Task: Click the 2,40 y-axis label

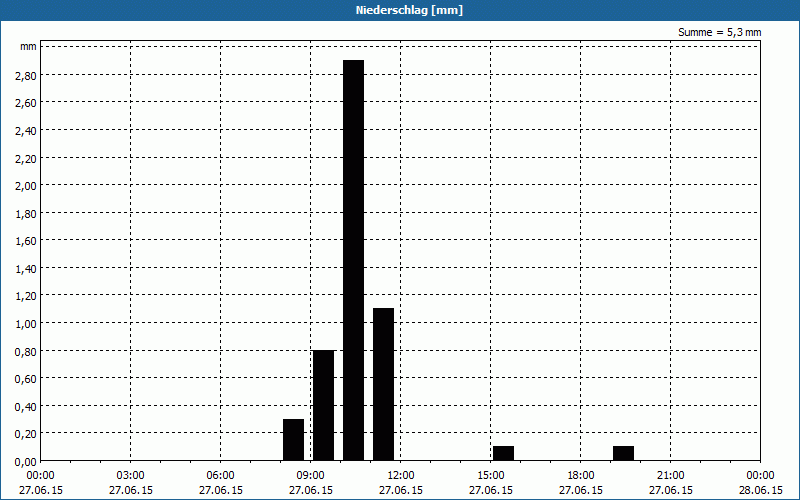Action: pos(26,131)
